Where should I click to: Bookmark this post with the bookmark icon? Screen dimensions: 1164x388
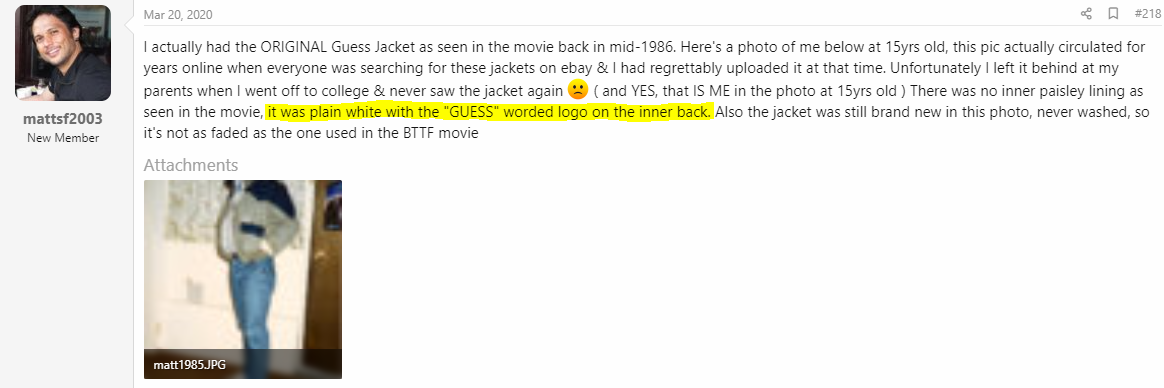click(x=1113, y=13)
